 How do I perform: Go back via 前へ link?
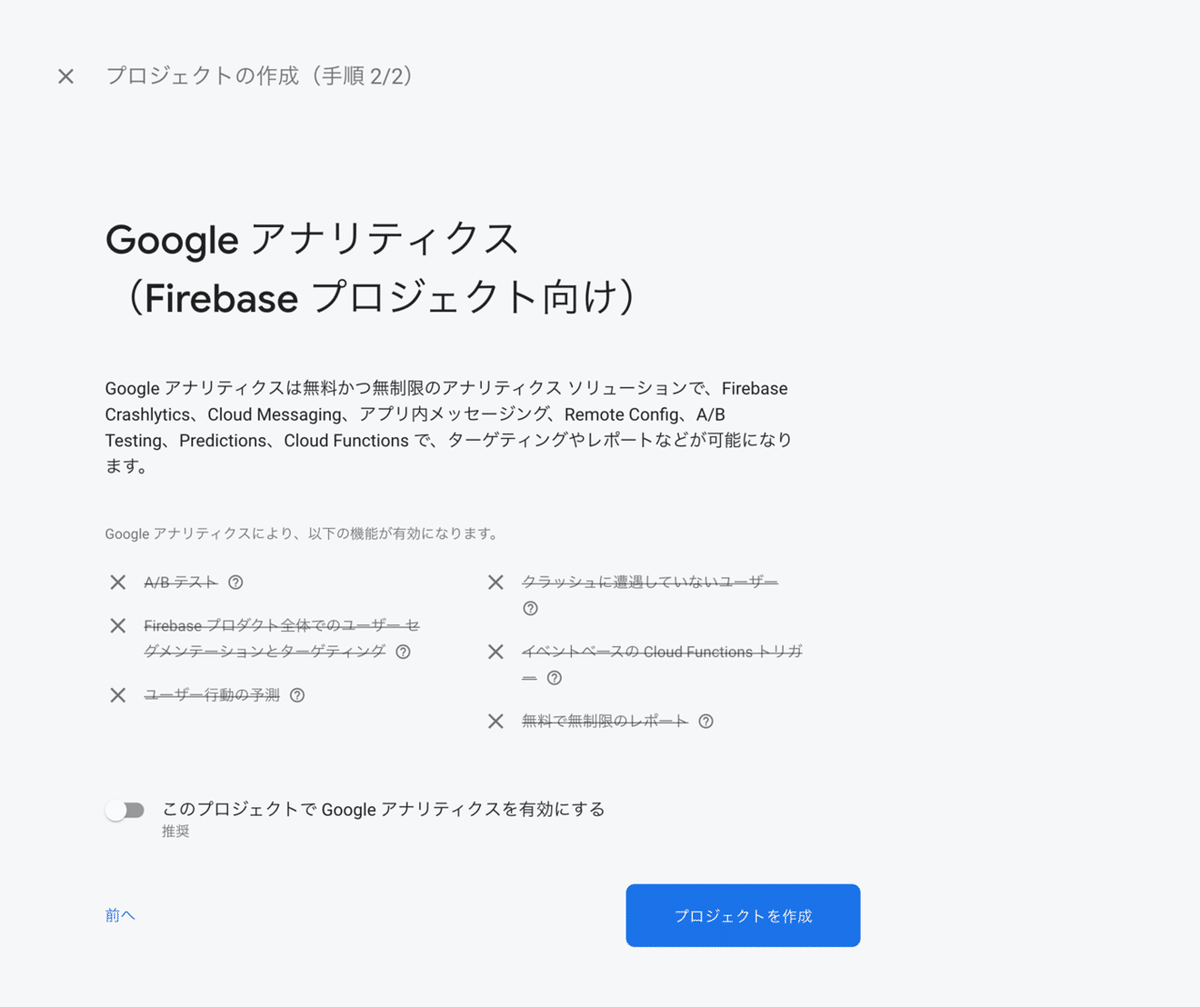119,915
